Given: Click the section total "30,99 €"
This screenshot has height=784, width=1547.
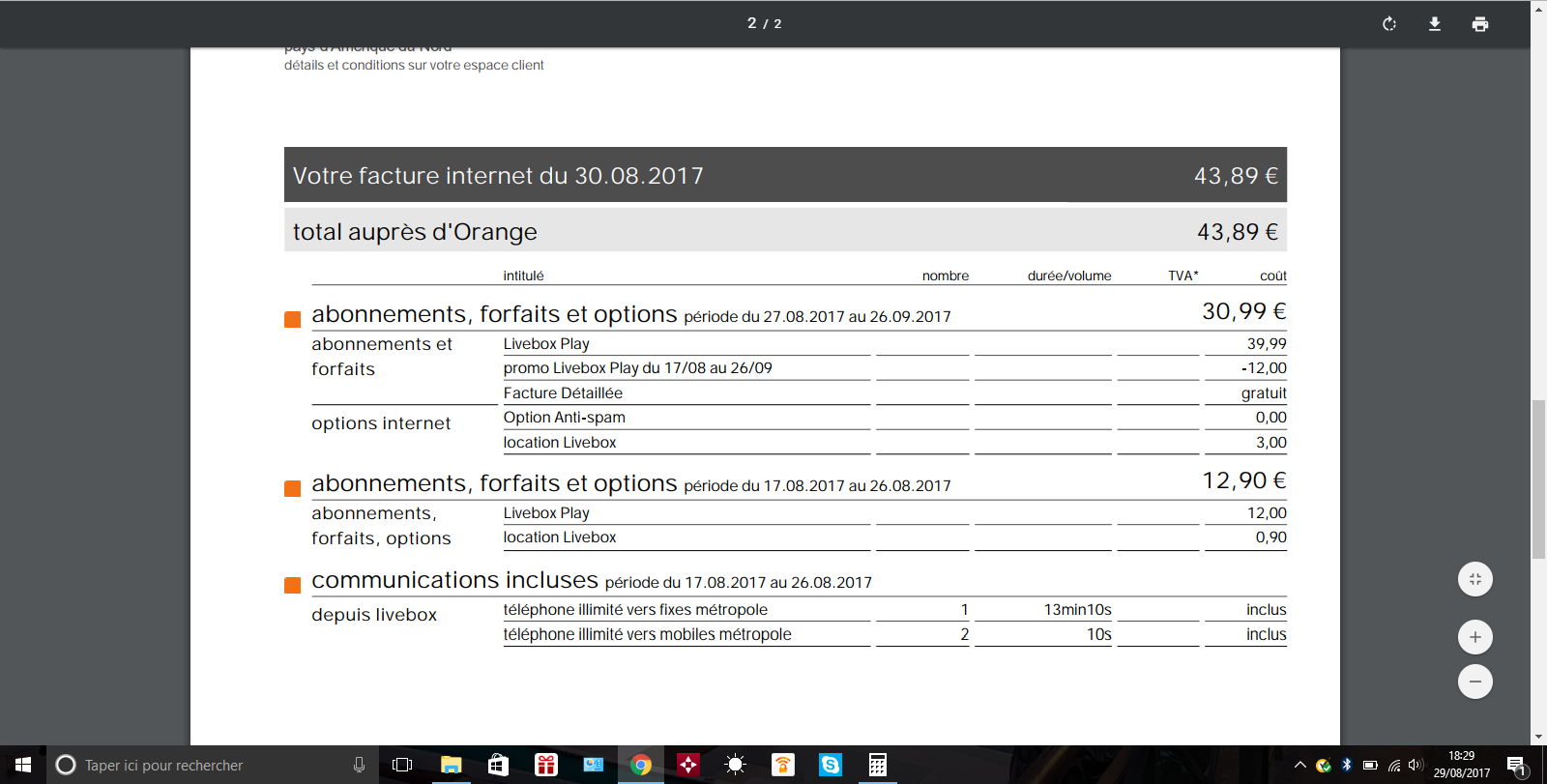Looking at the screenshot, I should [x=1244, y=311].
